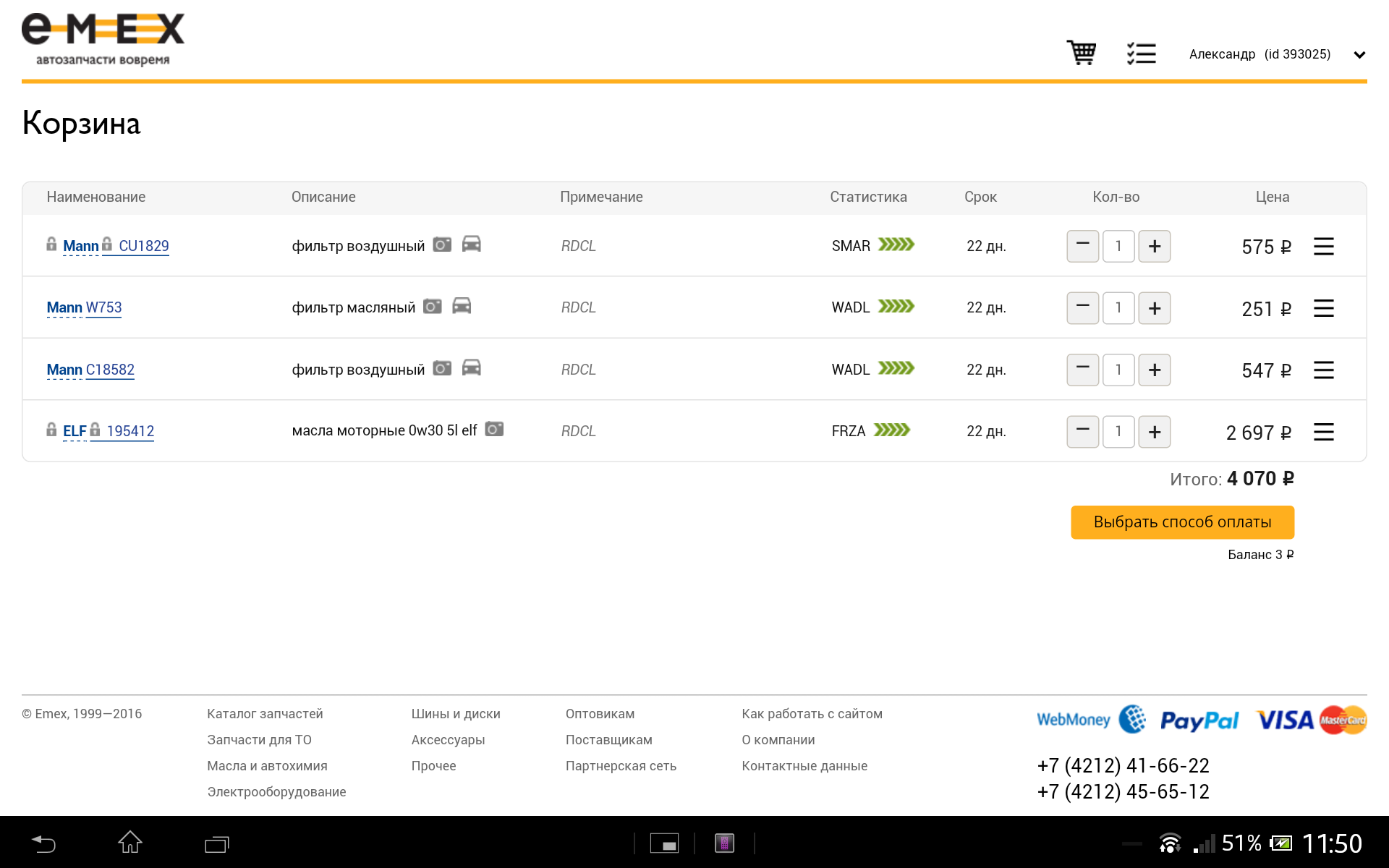Decrease quantity of Mann CU1829
1389x868 pixels.
click(1083, 247)
